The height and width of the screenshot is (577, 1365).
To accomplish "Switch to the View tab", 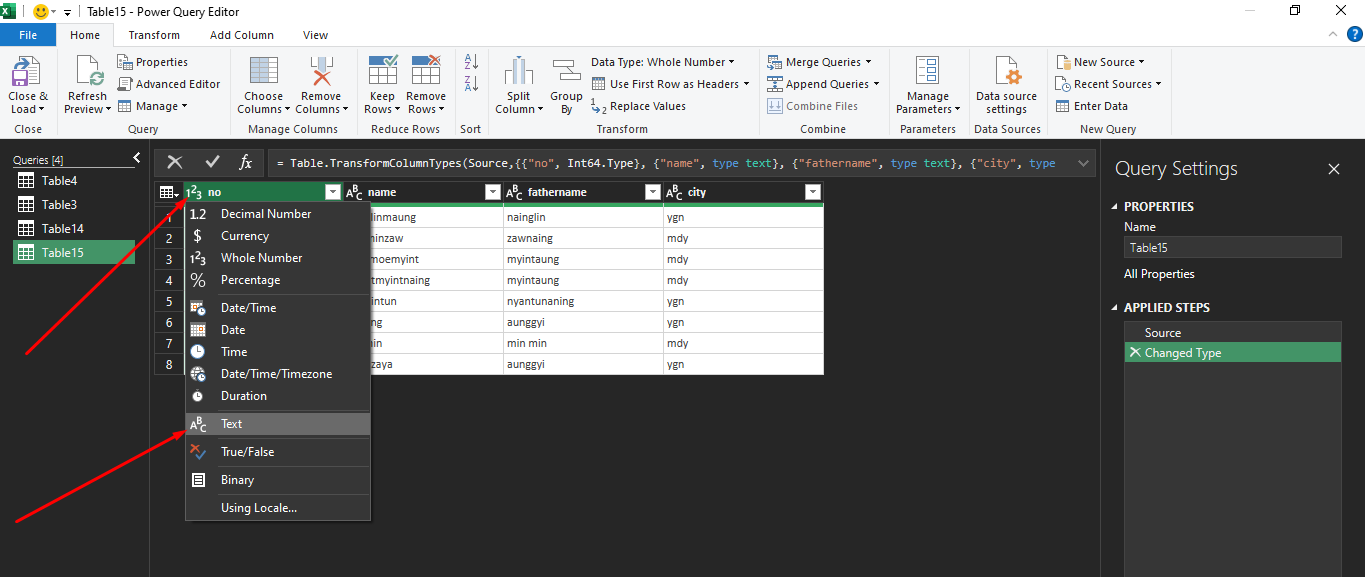I will [316, 35].
